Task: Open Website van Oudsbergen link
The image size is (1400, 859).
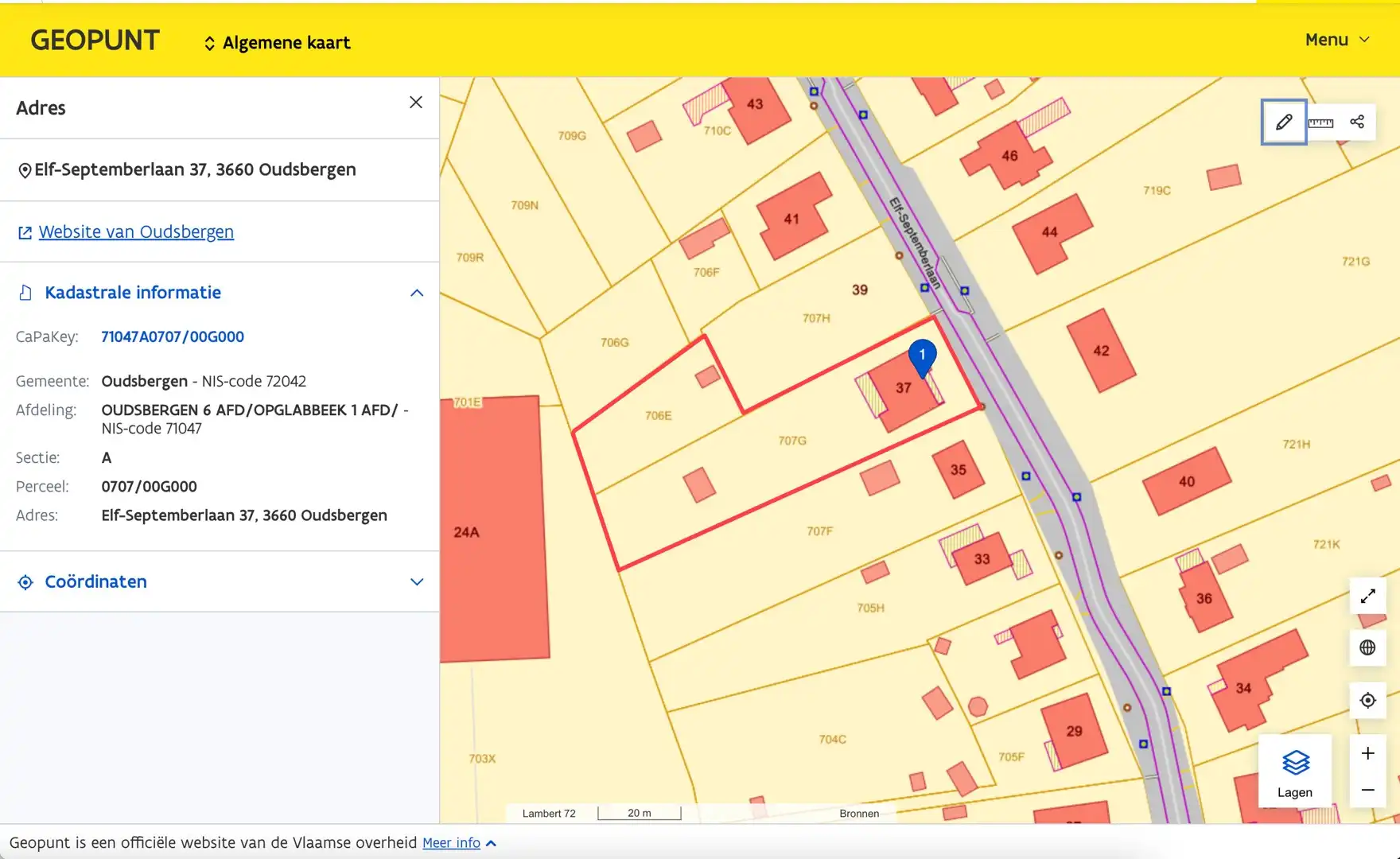Action: pyautogui.click(x=136, y=232)
